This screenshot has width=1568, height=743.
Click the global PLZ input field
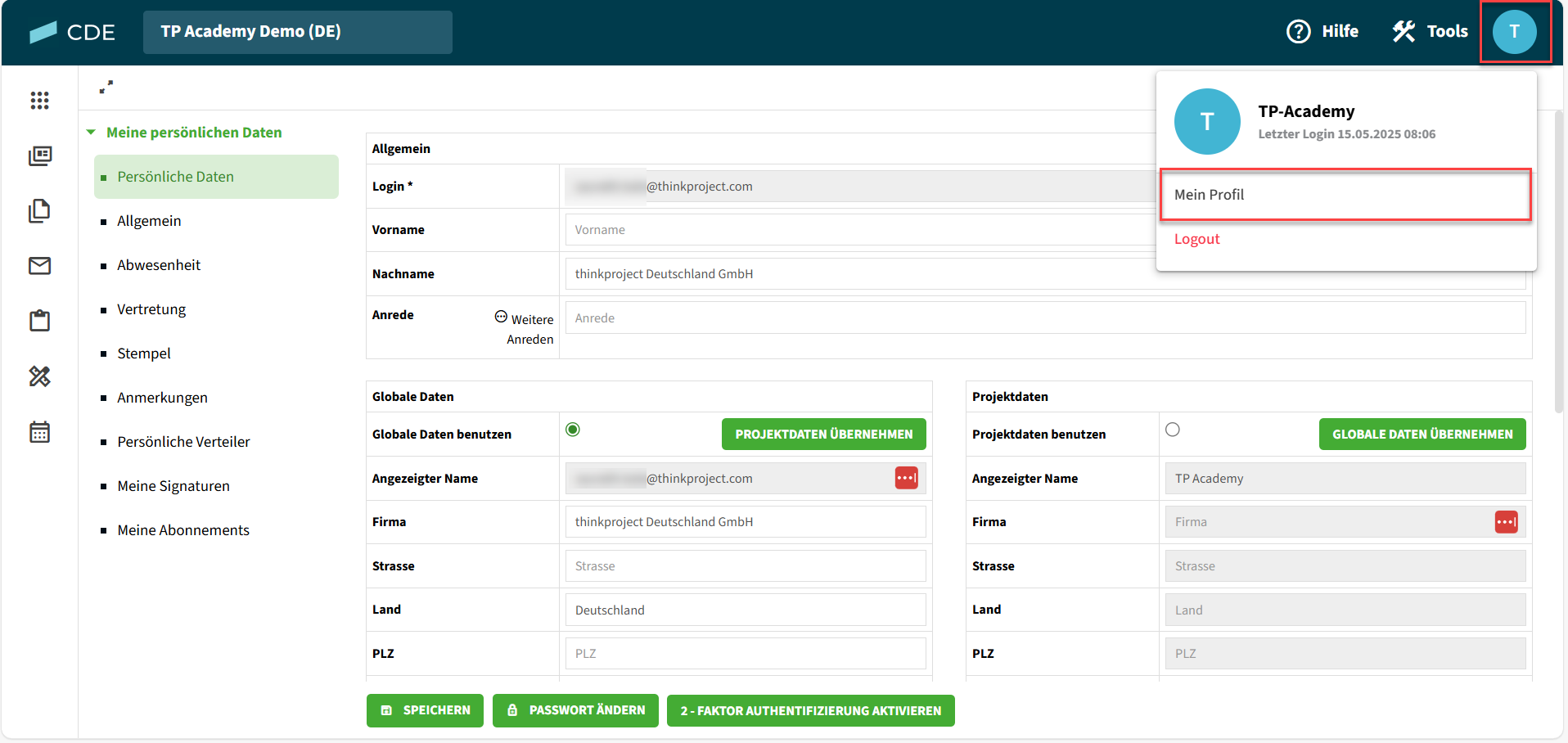tap(746, 654)
